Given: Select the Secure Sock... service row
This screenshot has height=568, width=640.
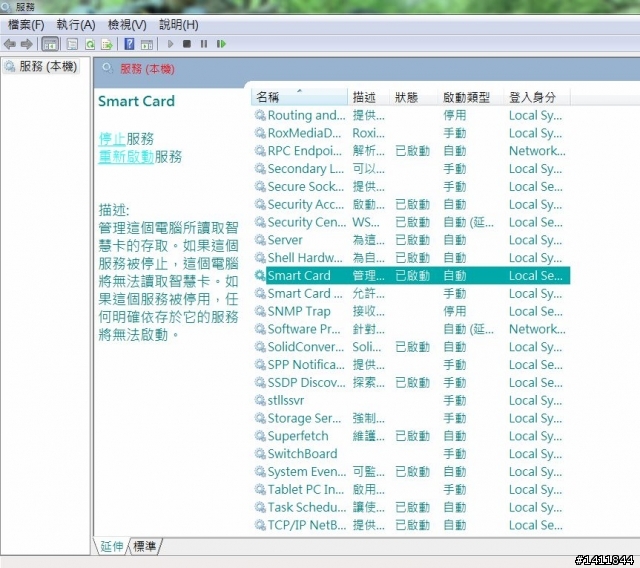Looking at the screenshot, I should point(411,186).
